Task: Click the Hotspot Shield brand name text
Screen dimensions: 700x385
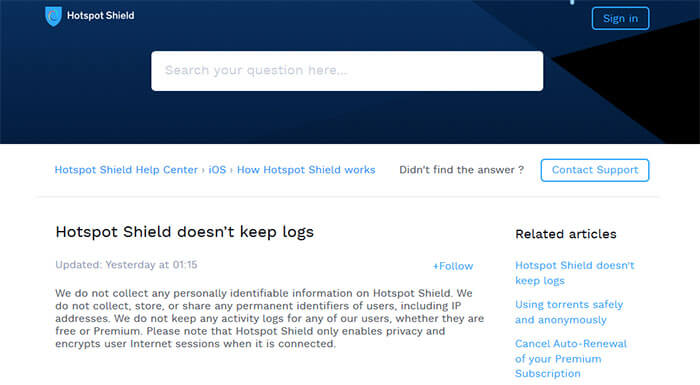Action: coord(100,16)
